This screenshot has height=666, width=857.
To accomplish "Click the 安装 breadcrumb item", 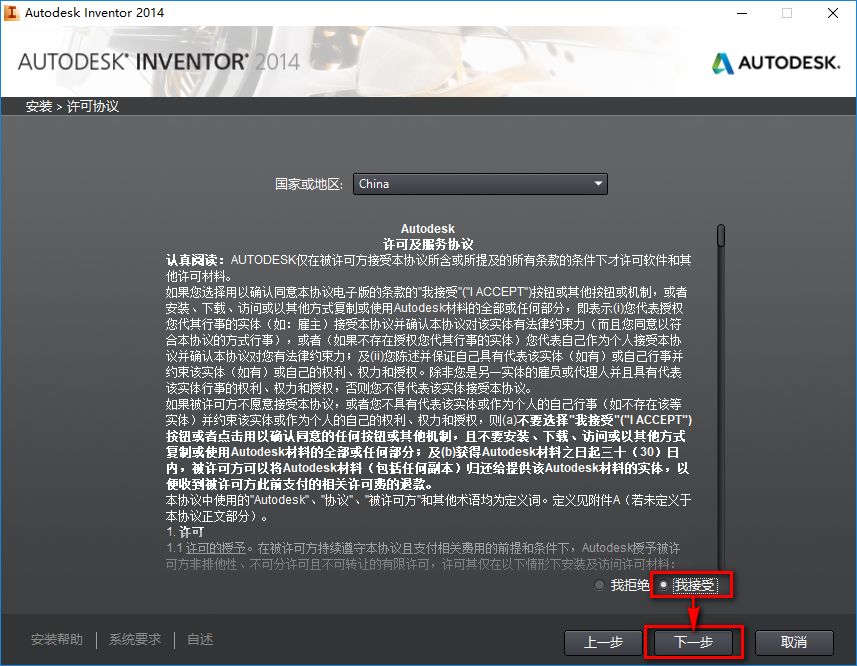I will [38, 105].
